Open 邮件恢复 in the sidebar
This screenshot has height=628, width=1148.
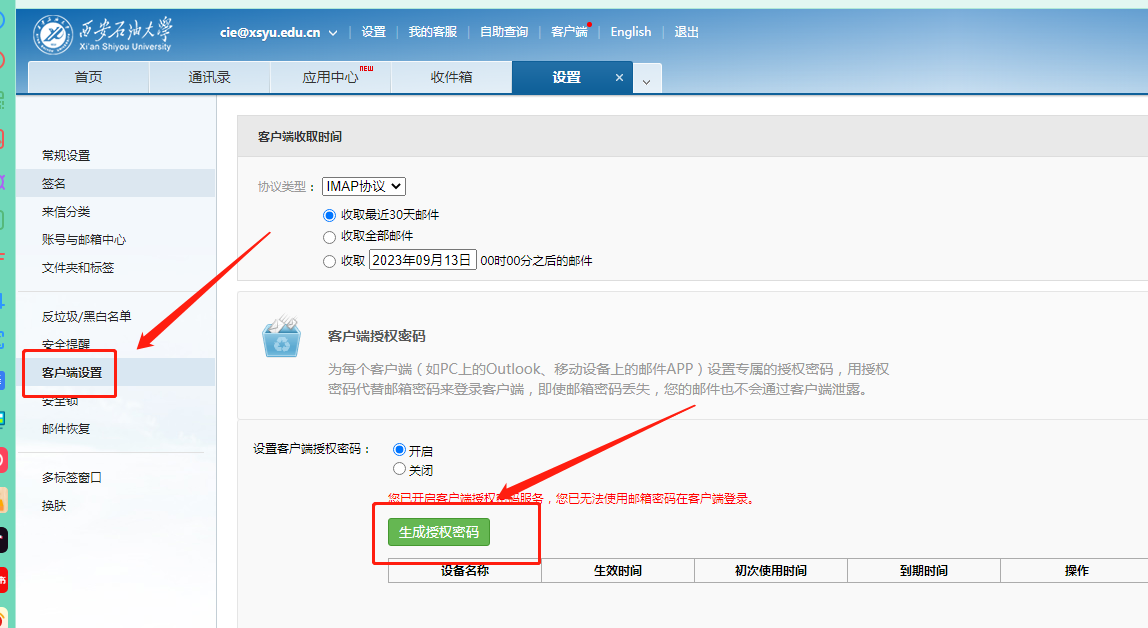(66, 429)
